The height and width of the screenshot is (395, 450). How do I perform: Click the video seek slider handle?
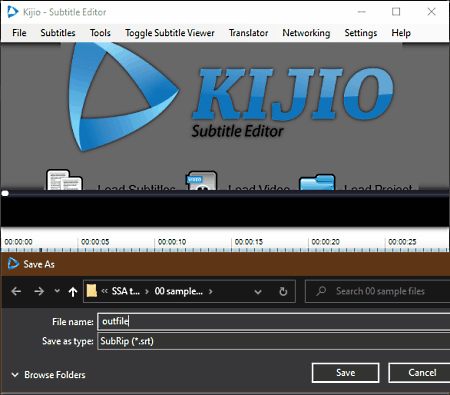tap(5, 193)
